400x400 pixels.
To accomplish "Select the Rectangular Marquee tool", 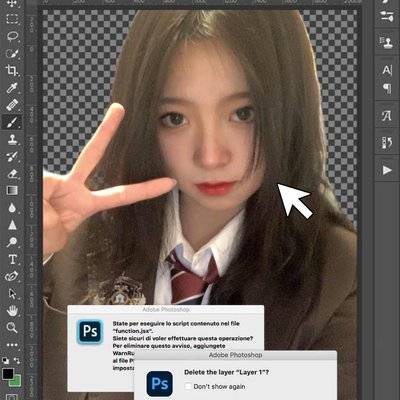I will tap(12, 19).
